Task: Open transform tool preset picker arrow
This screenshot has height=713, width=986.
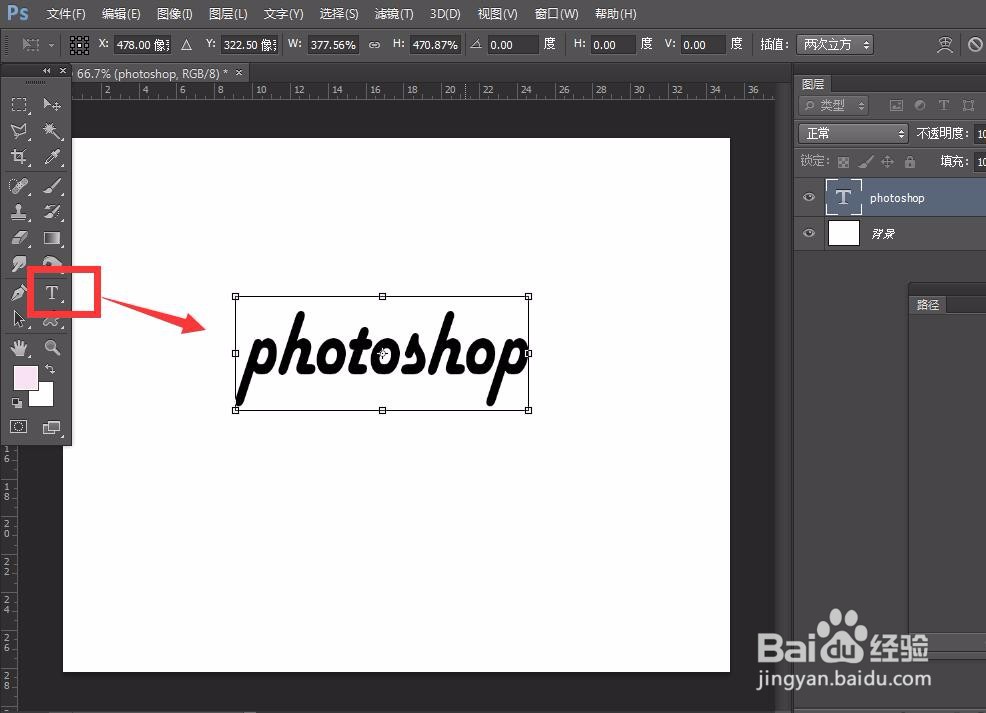Action: [x=52, y=45]
